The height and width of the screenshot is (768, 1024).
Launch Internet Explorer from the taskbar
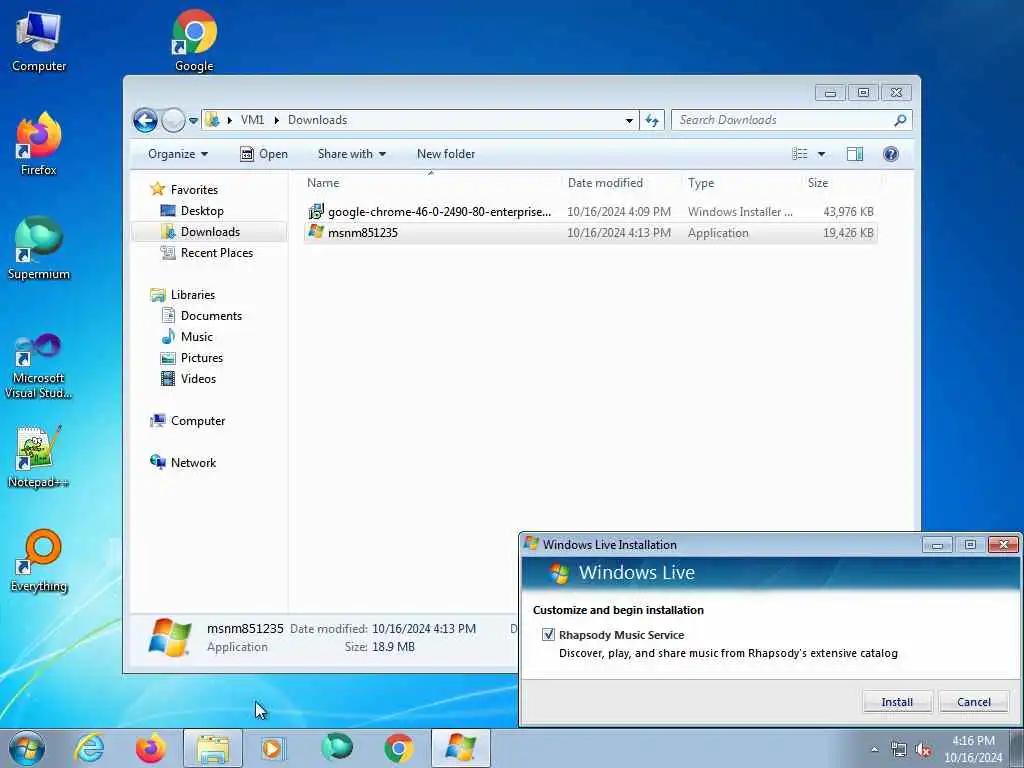[88, 748]
